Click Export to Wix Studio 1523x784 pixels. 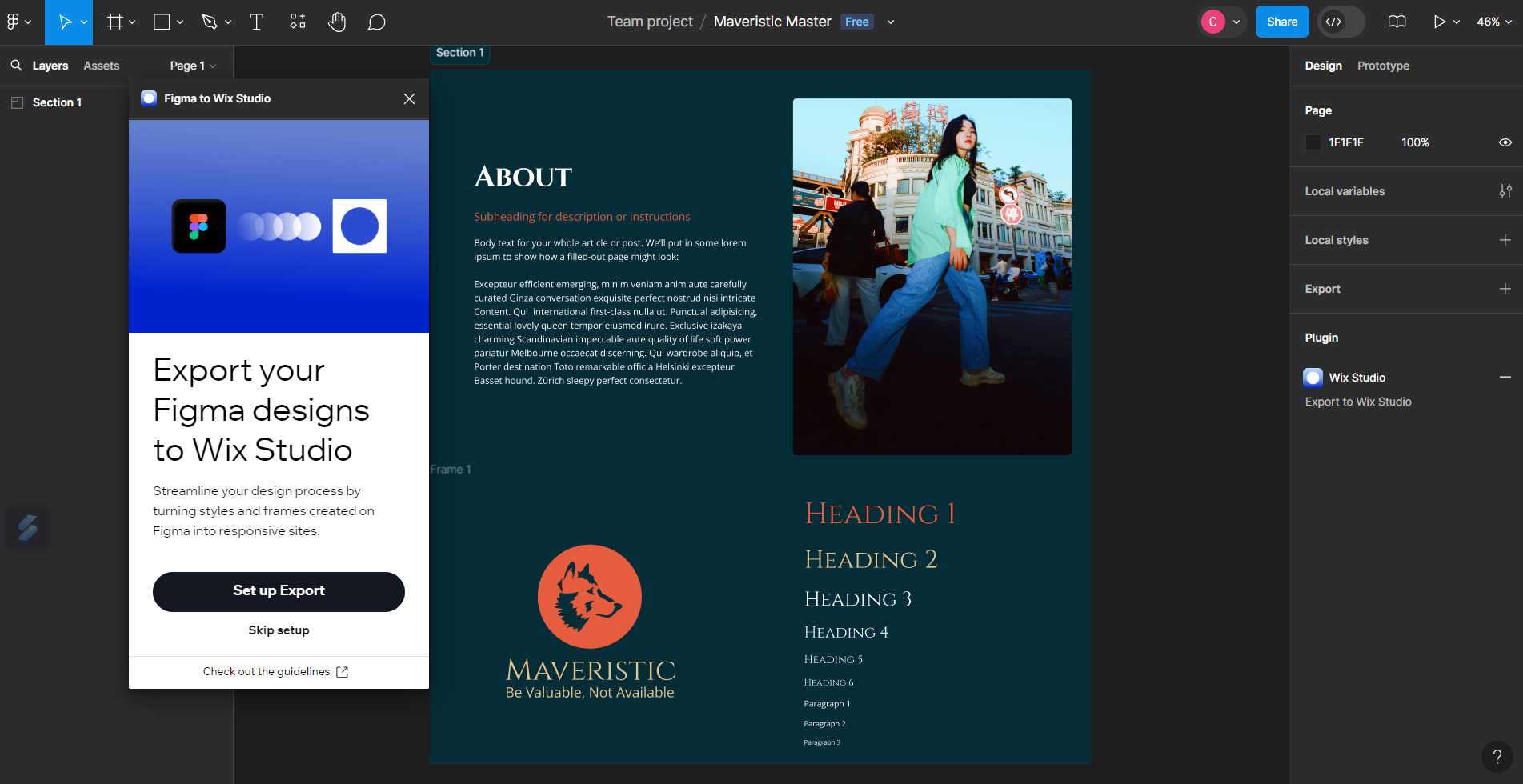(1358, 402)
